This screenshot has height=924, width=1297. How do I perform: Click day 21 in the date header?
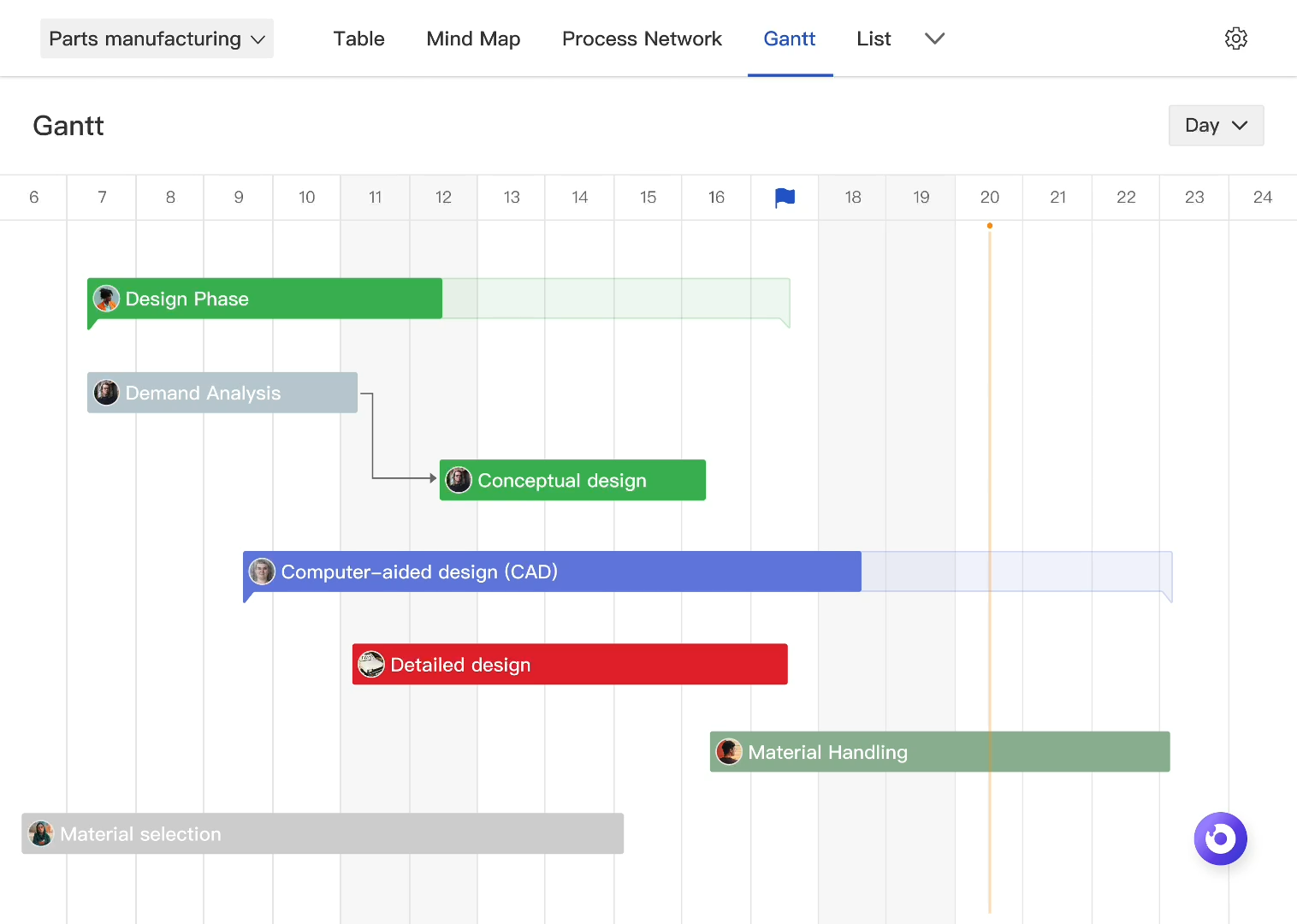click(x=1057, y=198)
